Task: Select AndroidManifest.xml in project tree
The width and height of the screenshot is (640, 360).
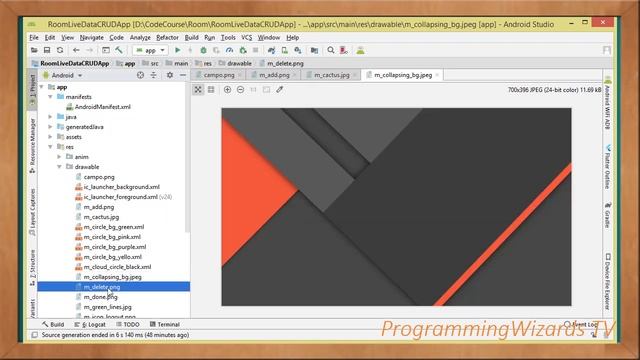Action: [102, 107]
